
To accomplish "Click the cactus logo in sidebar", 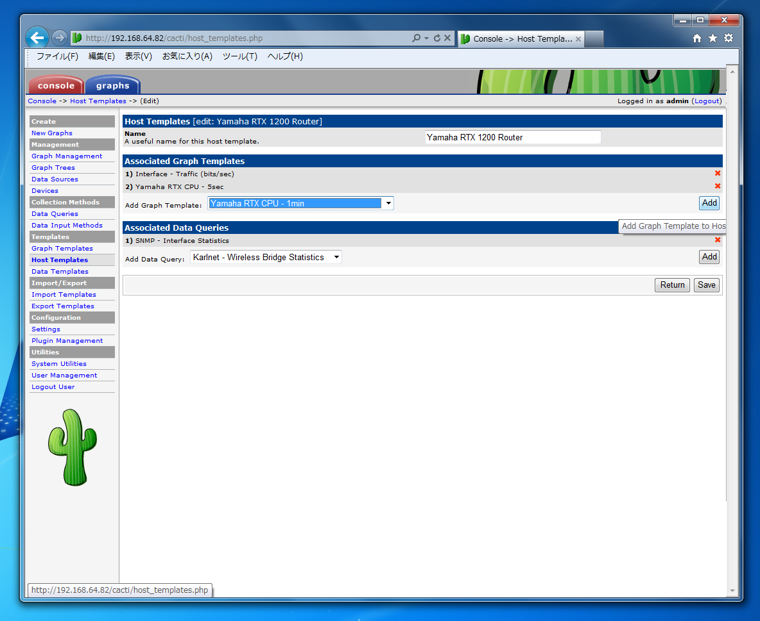I will [x=72, y=447].
